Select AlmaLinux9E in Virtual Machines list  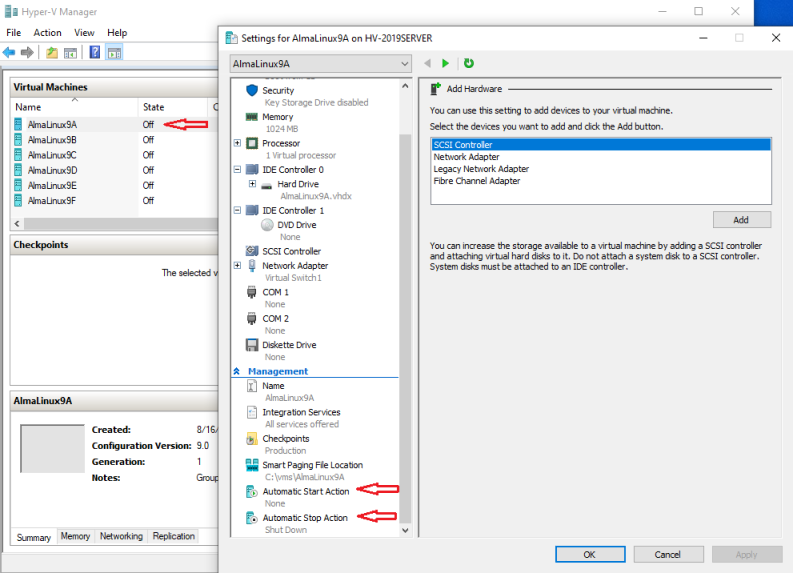point(52,185)
